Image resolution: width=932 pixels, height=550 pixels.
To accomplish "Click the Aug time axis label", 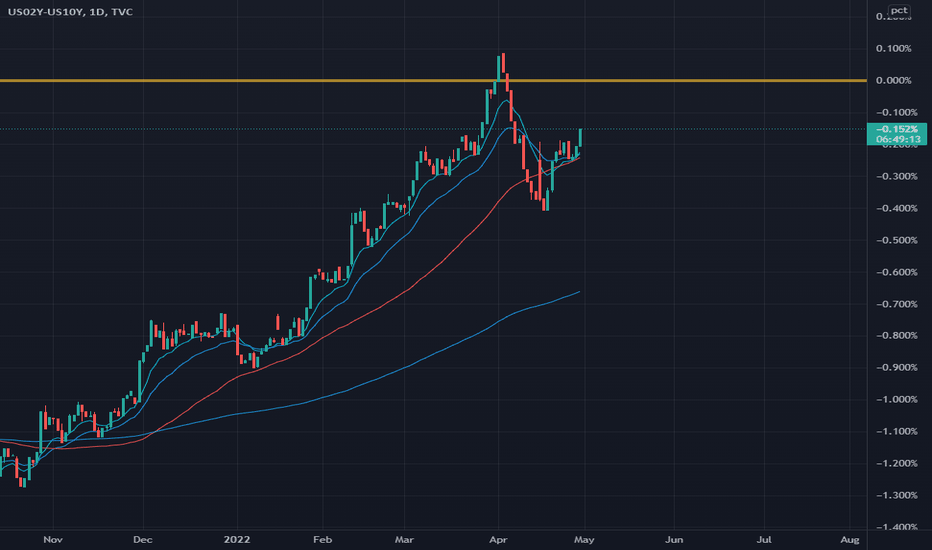I will 850,539.
